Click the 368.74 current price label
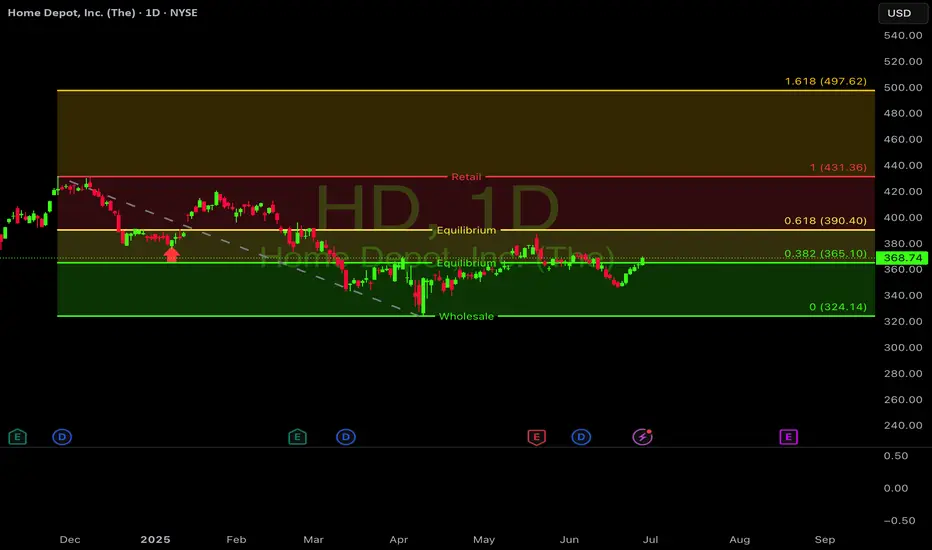 pyautogui.click(x=902, y=258)
